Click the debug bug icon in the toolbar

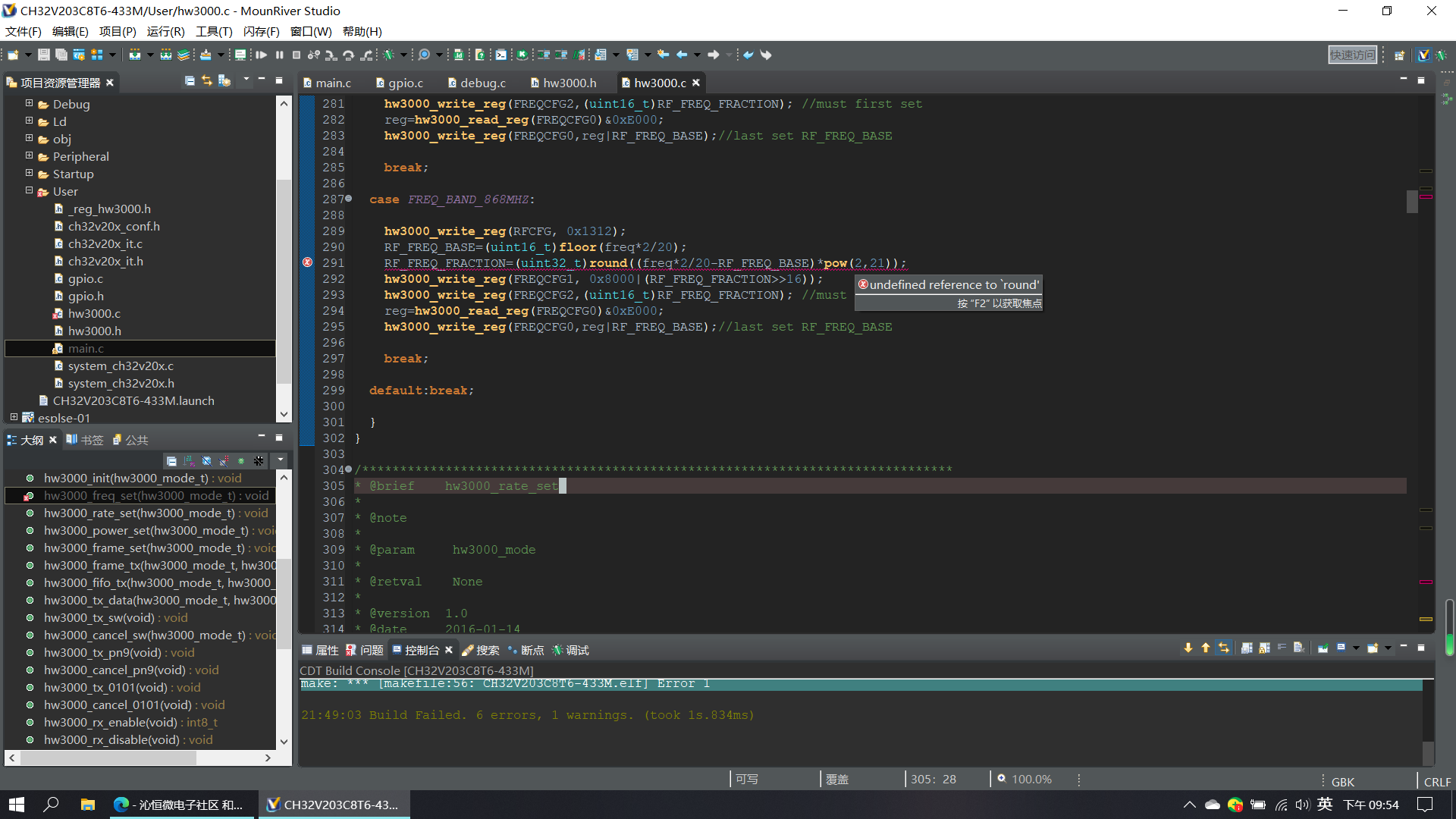pyautogui.click(x=389, y=55)
